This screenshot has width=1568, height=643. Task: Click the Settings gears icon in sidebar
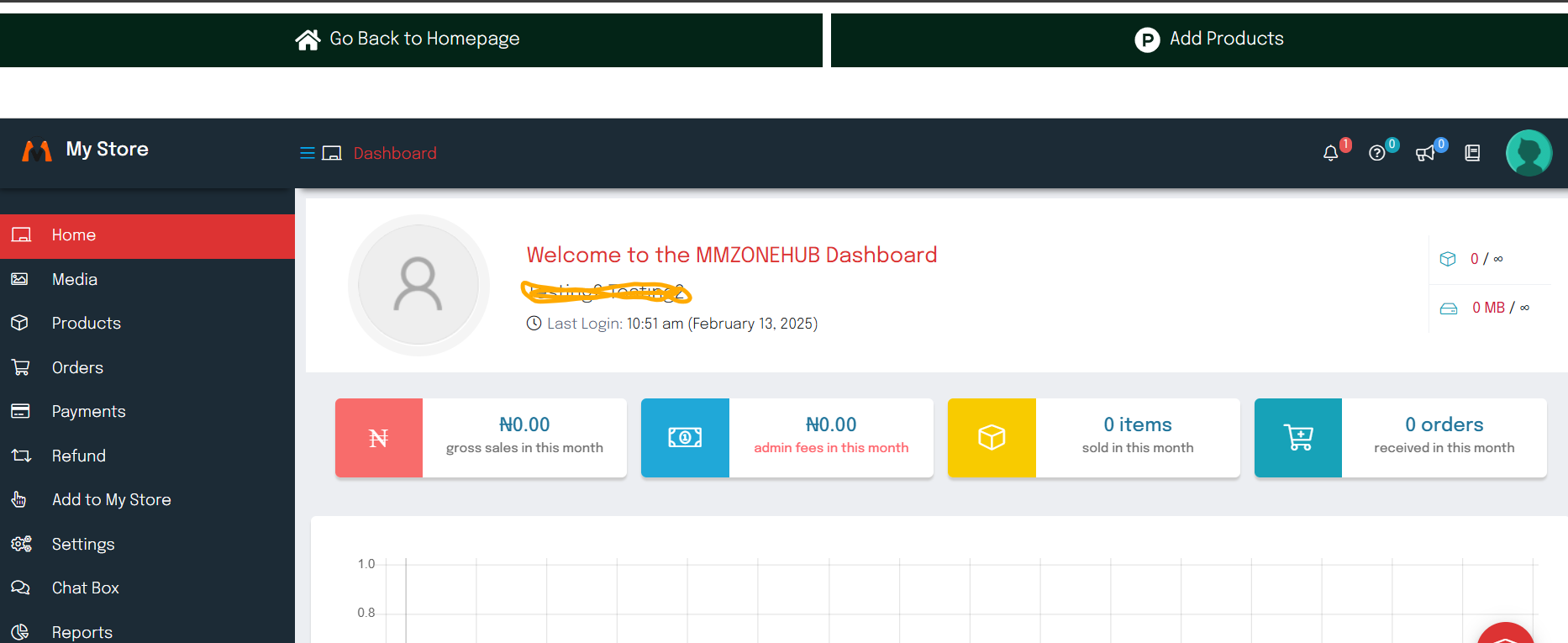tap(21, 544)
